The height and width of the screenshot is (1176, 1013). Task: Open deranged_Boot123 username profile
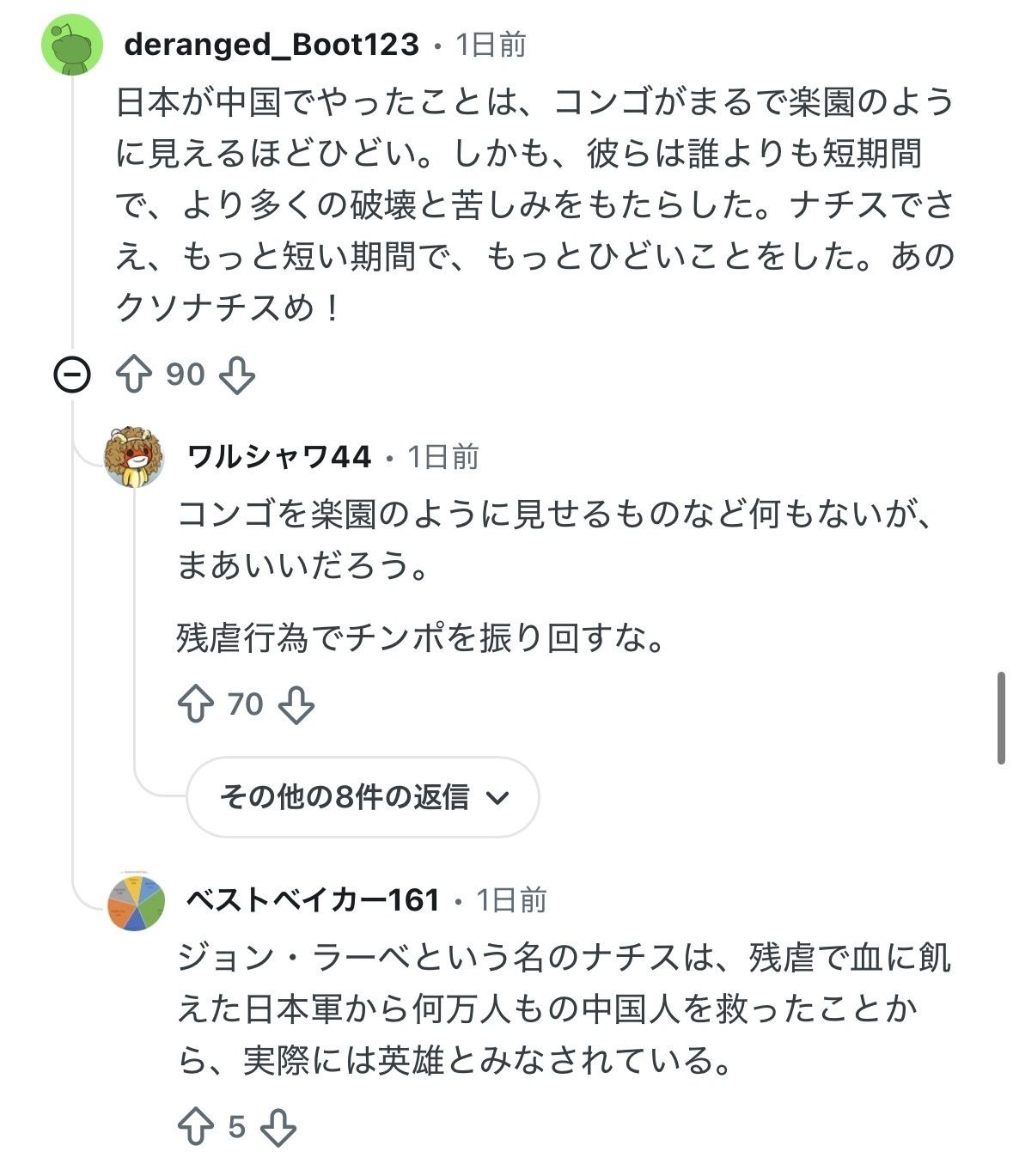(x=272, y=45)
